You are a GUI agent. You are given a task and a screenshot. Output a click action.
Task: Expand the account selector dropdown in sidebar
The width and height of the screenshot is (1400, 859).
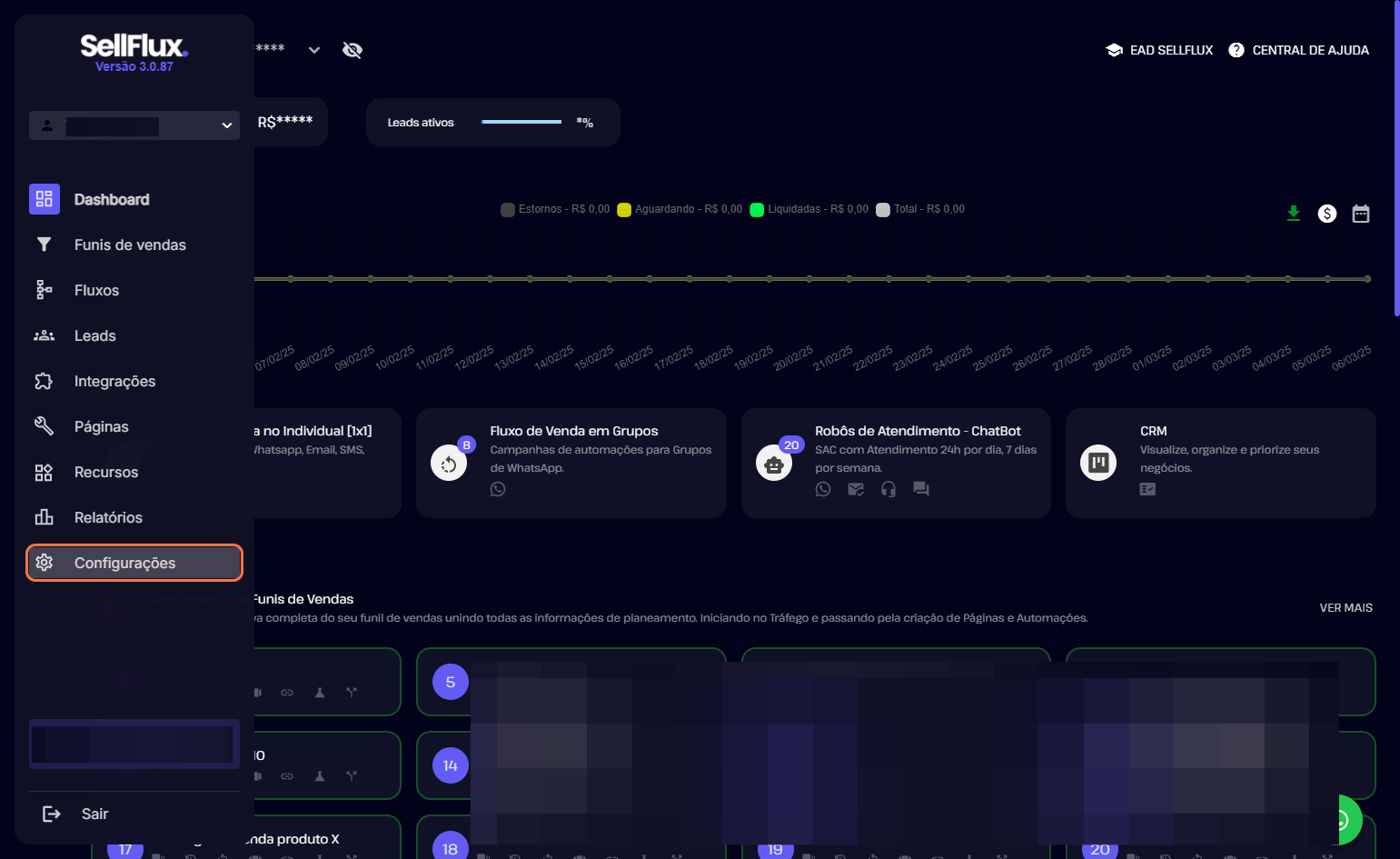(x=226, y=125)
